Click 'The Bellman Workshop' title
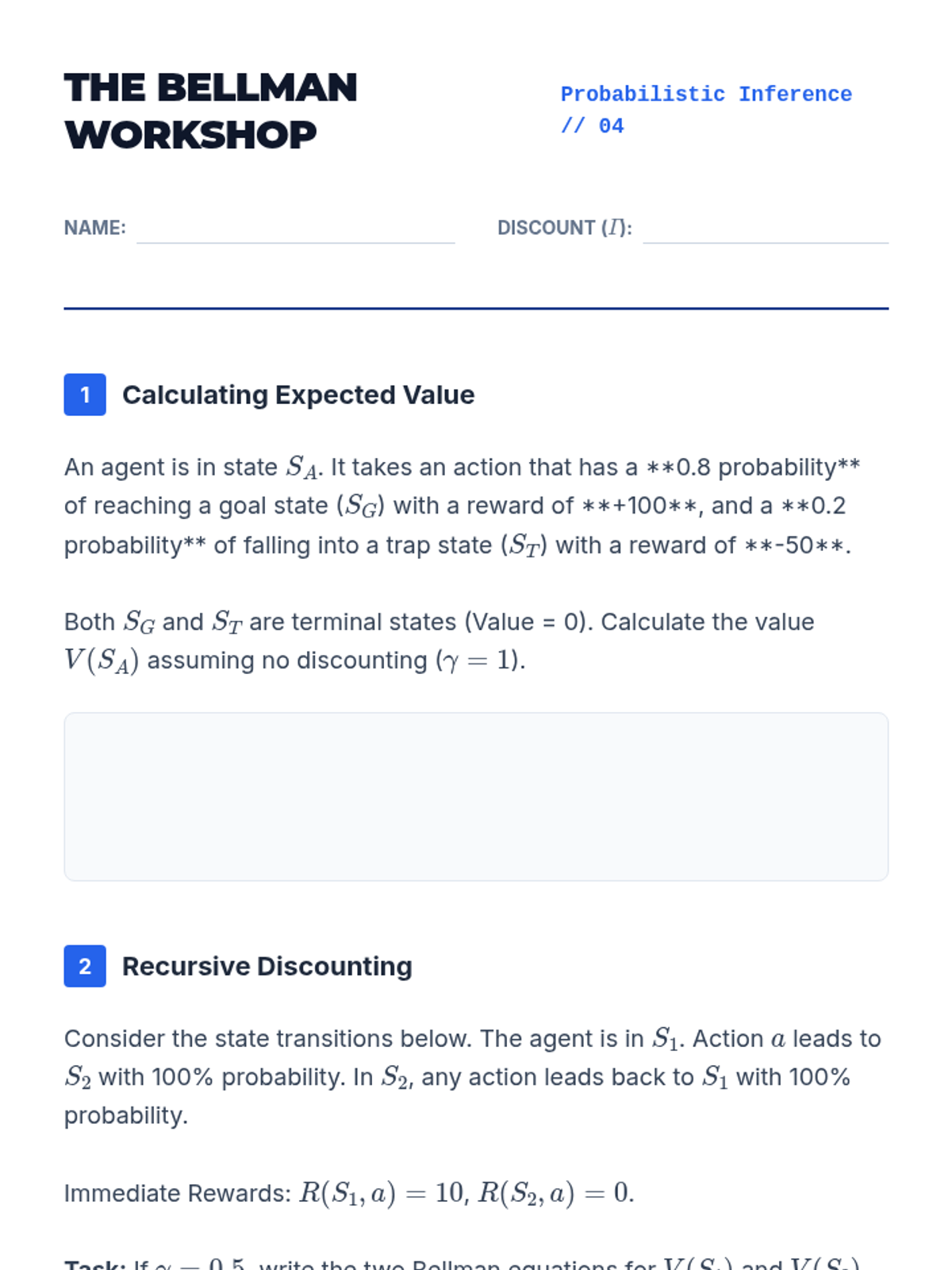Viewport: 952px width, 1270px height. pos(211,111)
